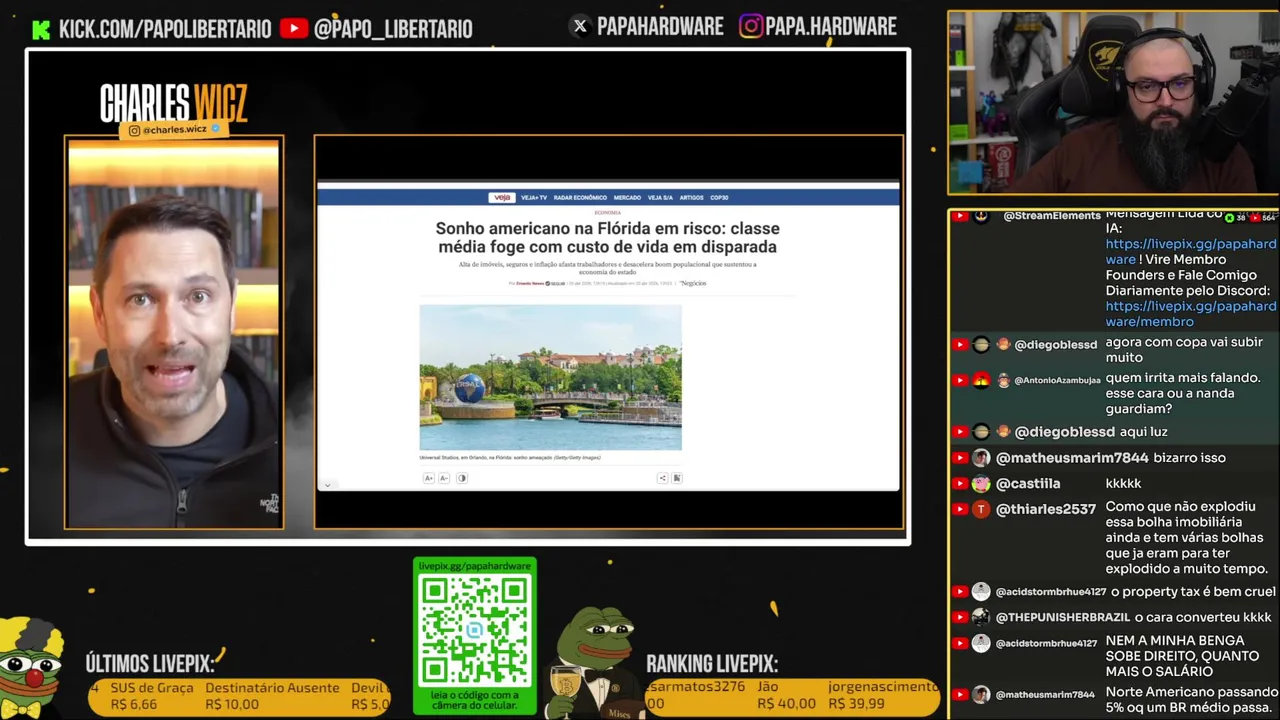
Task: Open the Veja logo in site header
Action: (501, 197)
